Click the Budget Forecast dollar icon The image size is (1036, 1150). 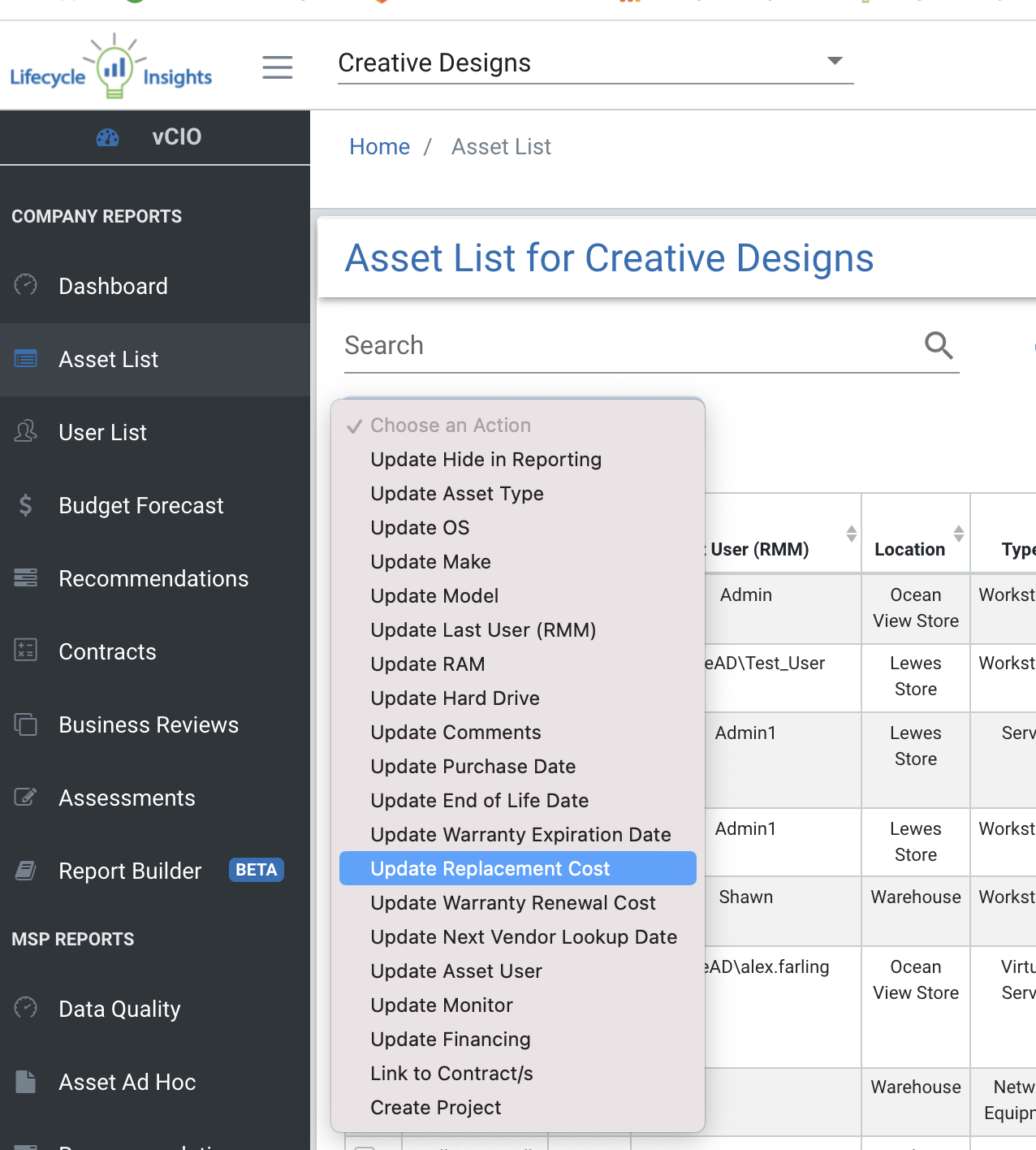coord(26,505)
